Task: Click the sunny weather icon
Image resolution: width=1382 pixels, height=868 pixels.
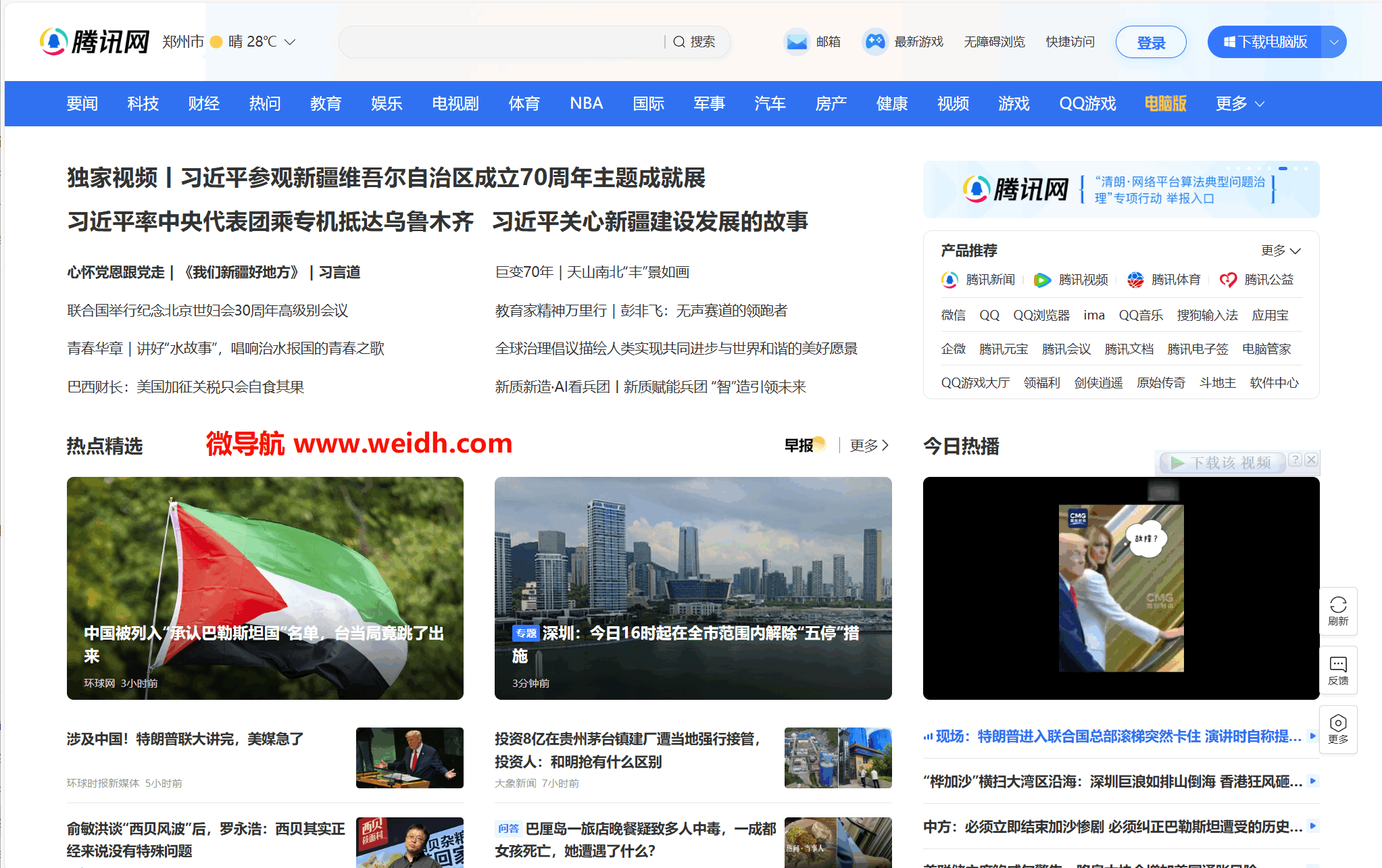Action: point(216,42)
